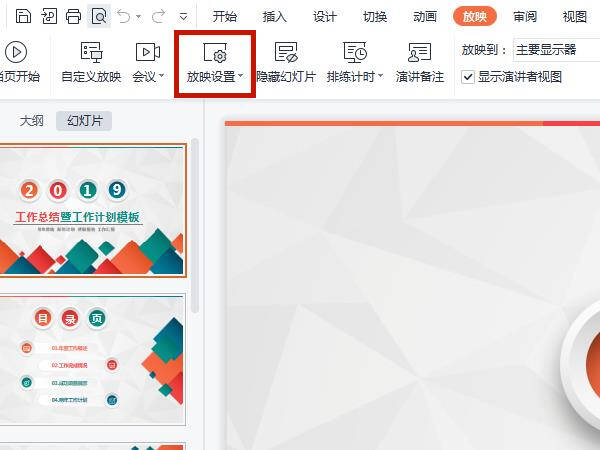The width and height of the screenshot is (600, 450).
Task: Switch to 大纲 outline pane tab
Action: pyautogui.click(x=32, y=121)
